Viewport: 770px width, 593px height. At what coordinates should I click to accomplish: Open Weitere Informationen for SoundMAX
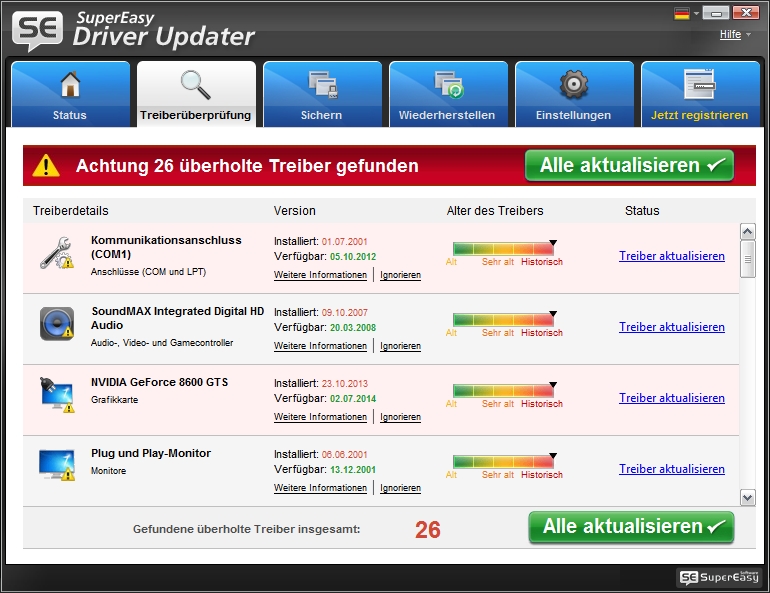[320, 346]
